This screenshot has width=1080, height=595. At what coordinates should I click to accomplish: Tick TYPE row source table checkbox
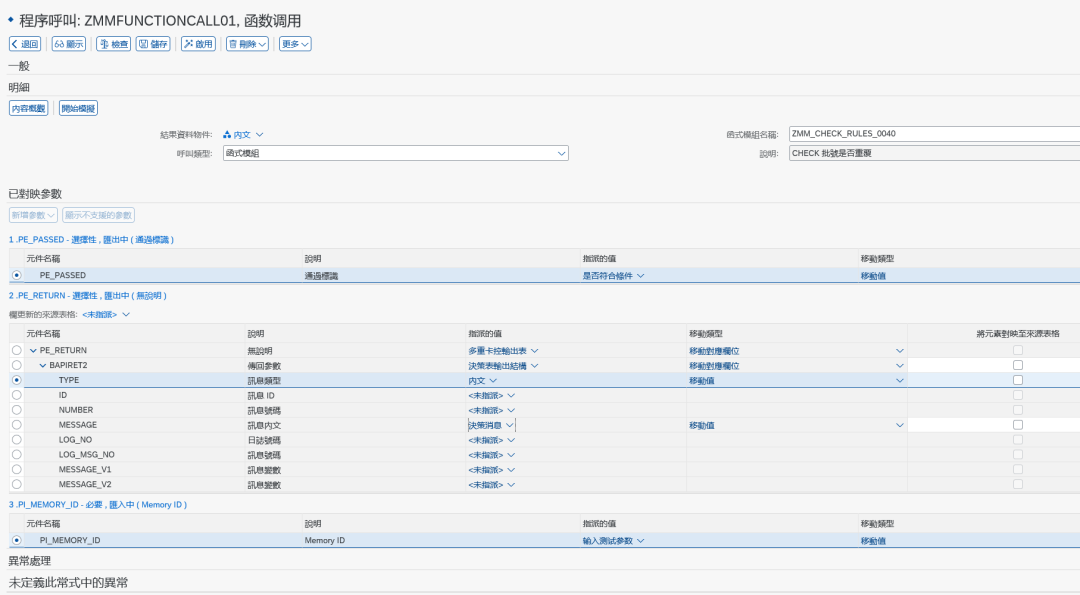(x=1018, y=380)
